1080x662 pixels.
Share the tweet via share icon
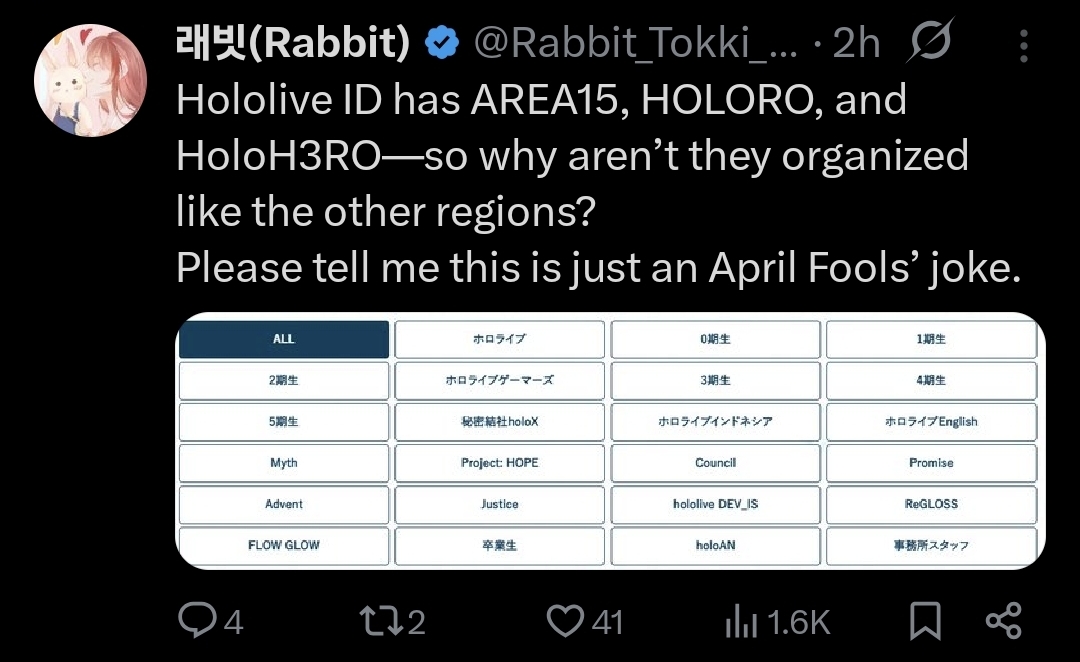click(x=1004, y=620)
